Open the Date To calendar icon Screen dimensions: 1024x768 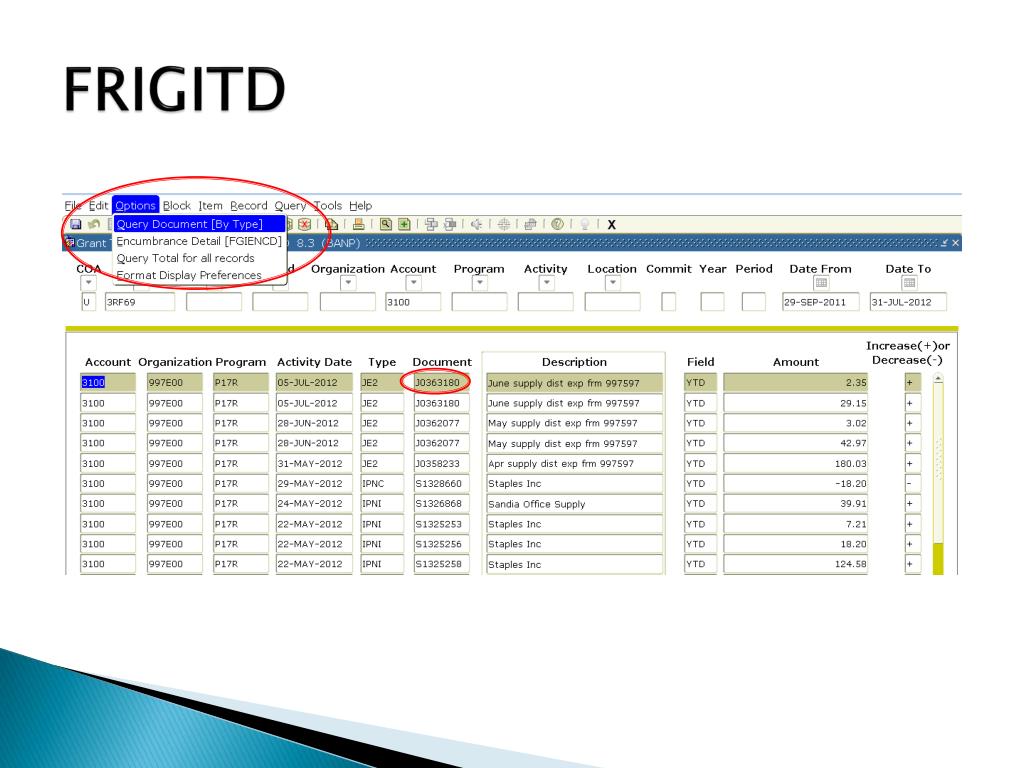click(x=909, y=283)
